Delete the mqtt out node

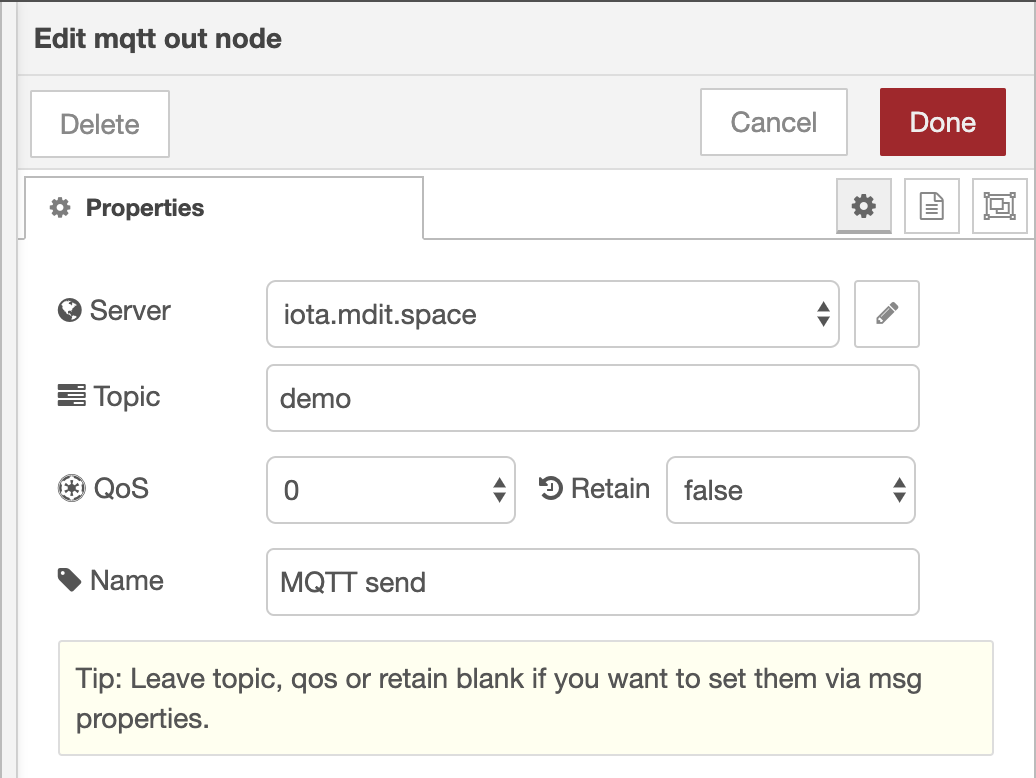[x=100, y=124]
